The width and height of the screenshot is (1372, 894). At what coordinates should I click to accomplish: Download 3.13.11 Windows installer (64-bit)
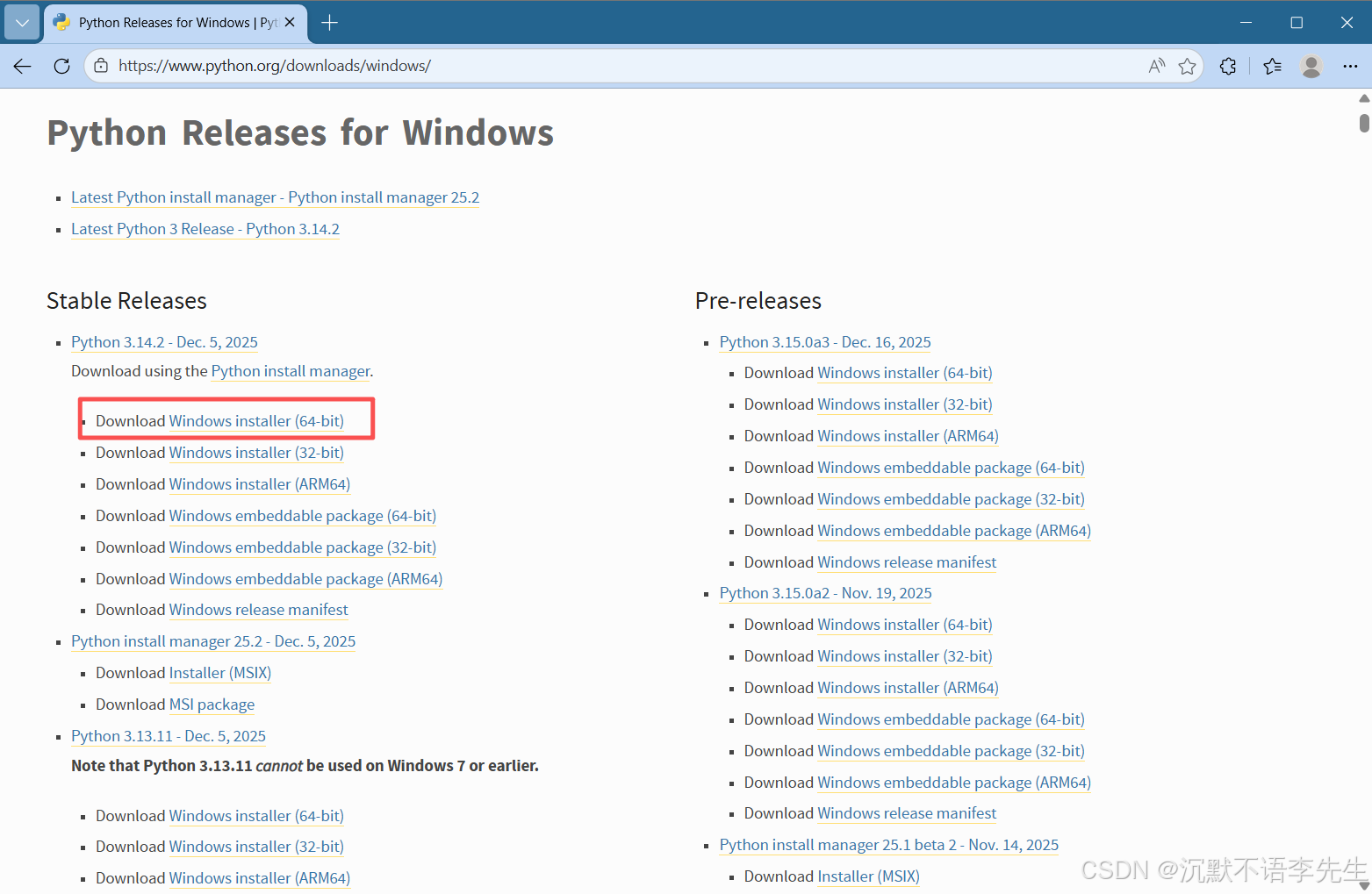coord(256,816)
